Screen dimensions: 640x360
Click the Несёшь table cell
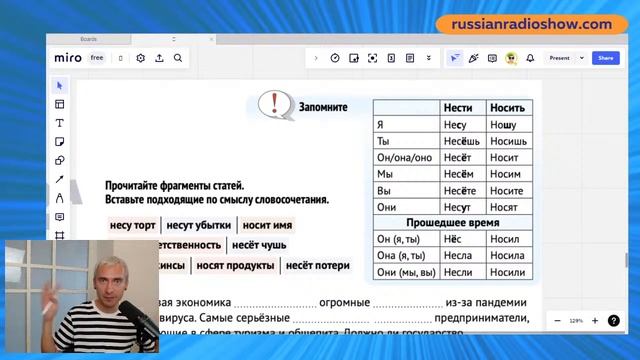(462, 141)
